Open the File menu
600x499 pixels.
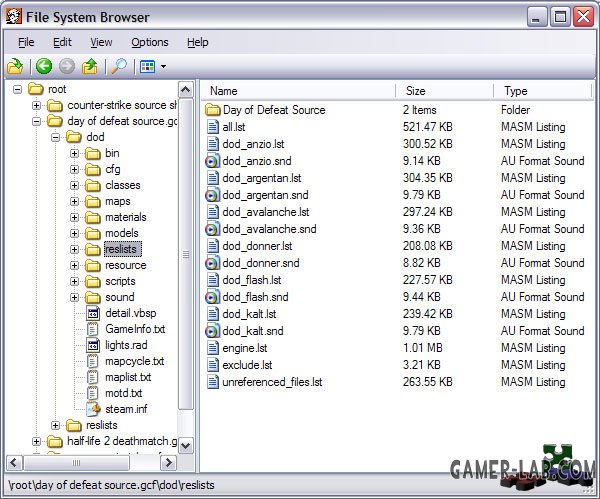pos(26,42)
